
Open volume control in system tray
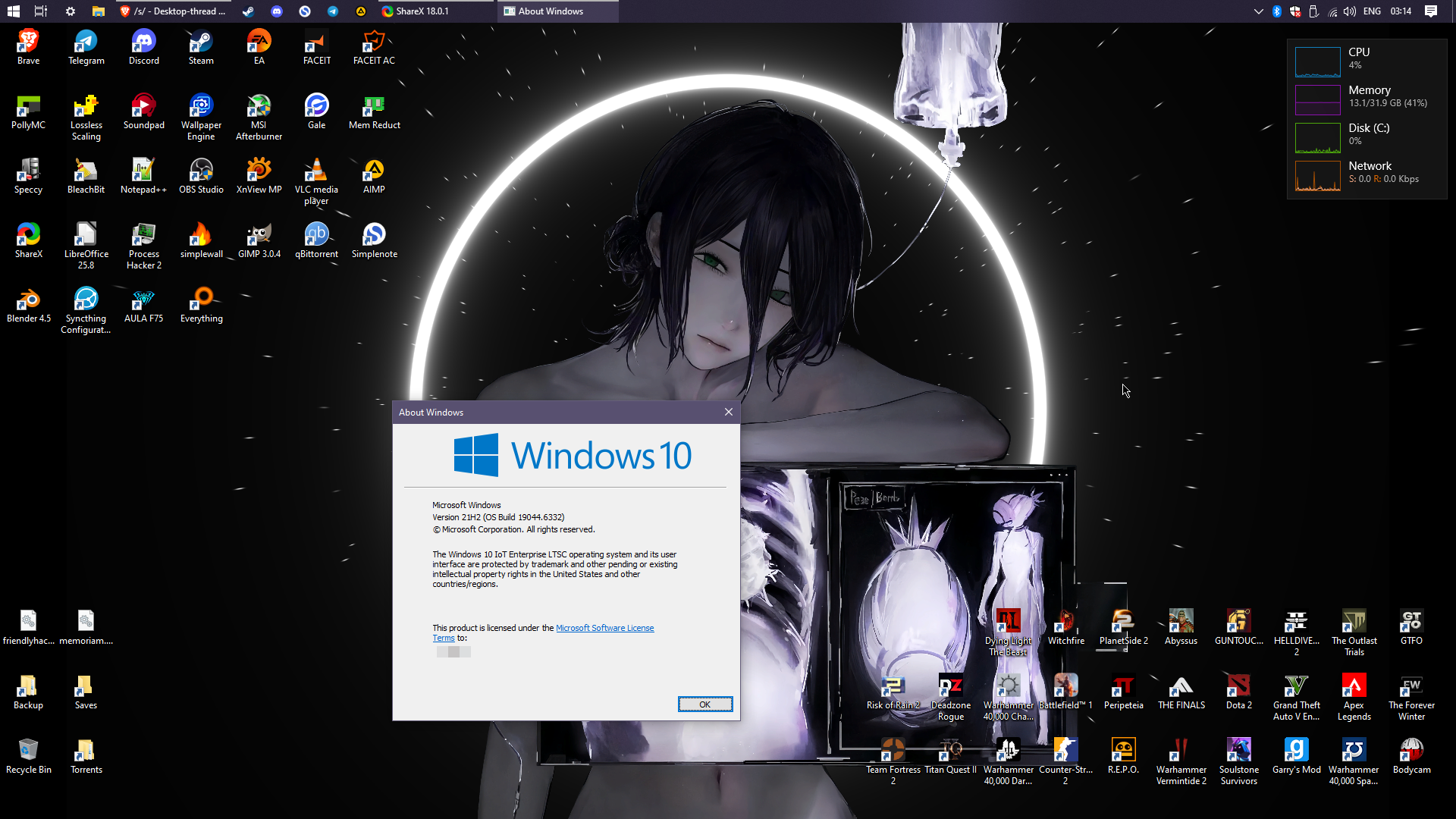(1349, 11)
